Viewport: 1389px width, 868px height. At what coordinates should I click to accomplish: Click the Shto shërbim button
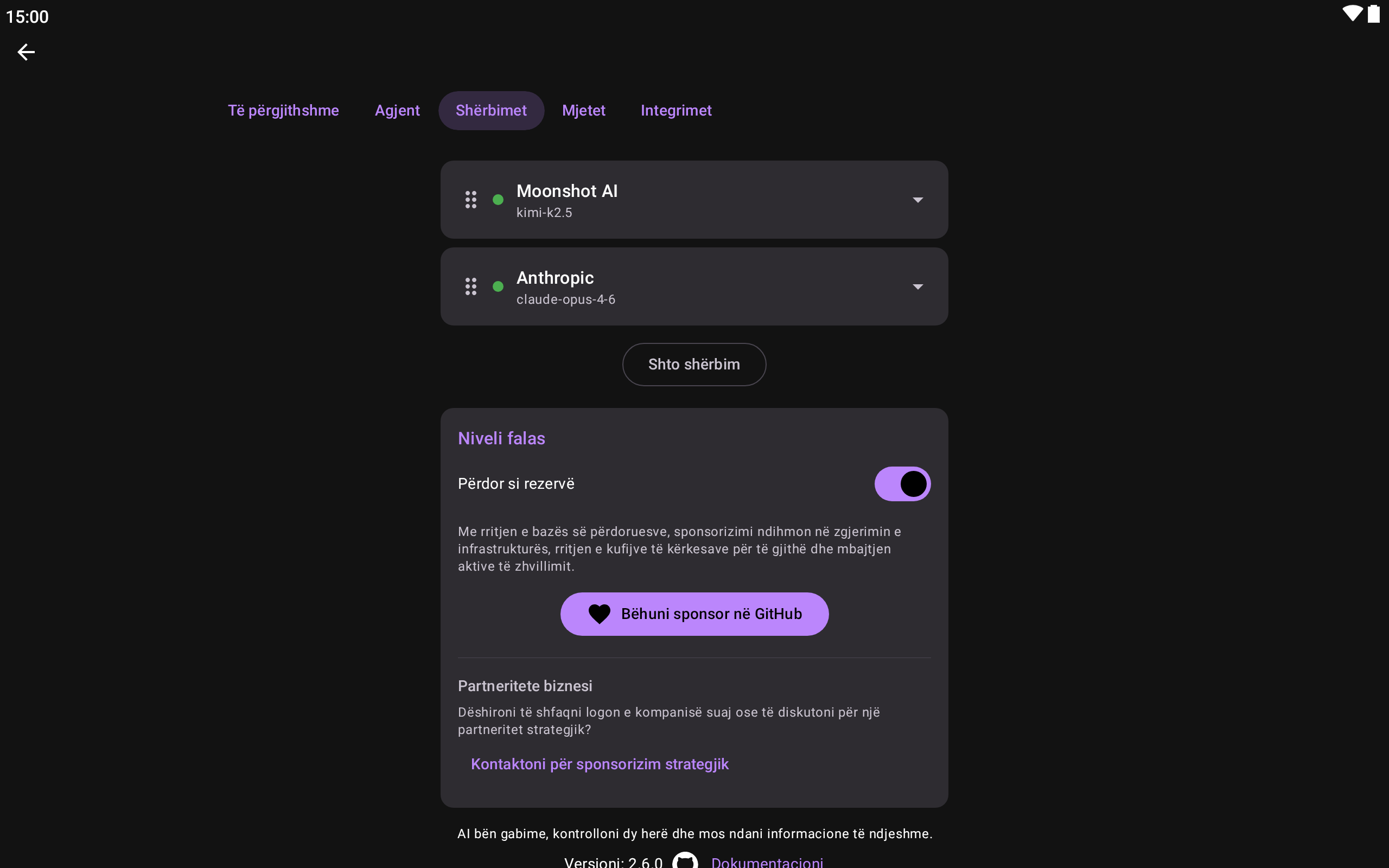pyautogui.click(x=694, y=365)
